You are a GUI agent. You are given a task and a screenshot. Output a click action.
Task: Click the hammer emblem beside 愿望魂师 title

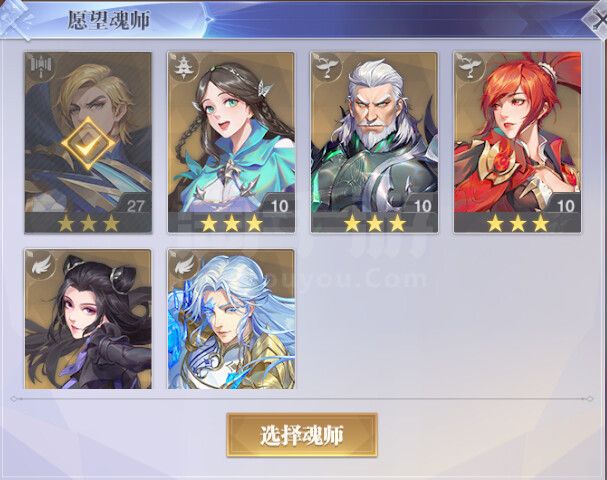point(15,19)
